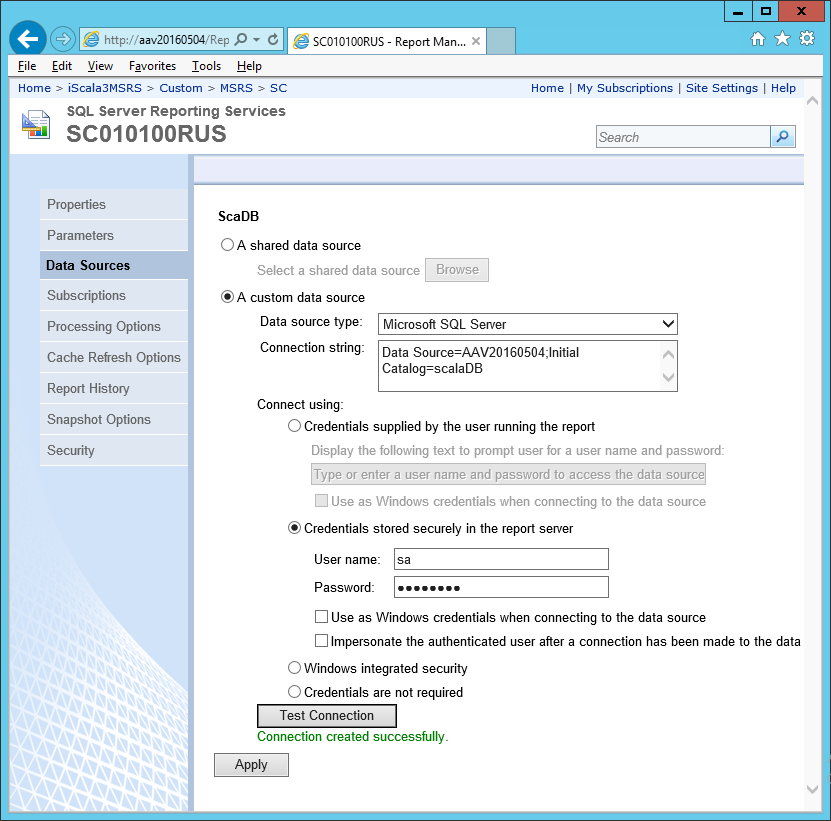This screenshot has height=821, width=831.
Task: Select Credentials supplied by the user option
Action: click(294, 426)
